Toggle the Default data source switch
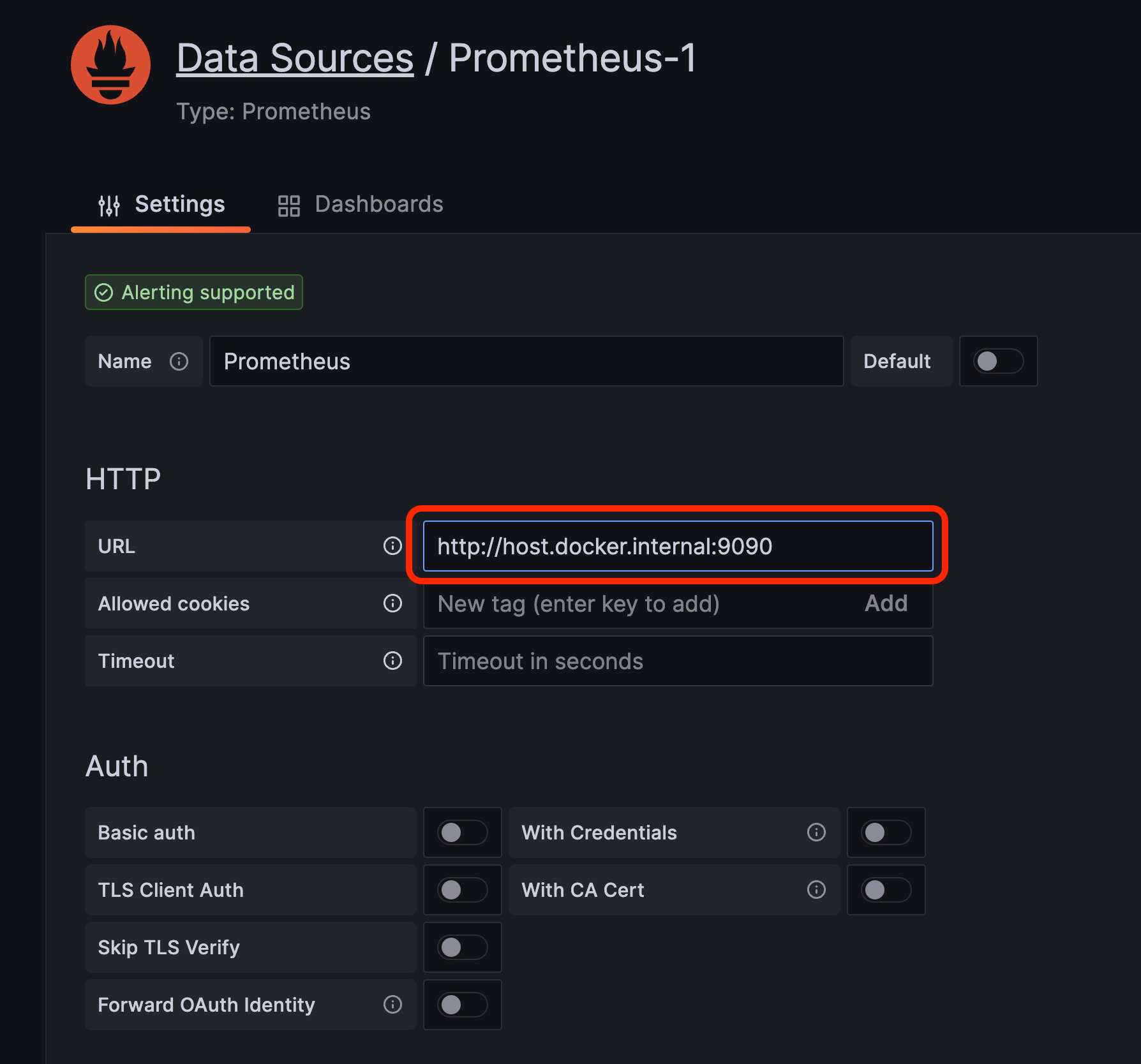The image size is (1141, 1064). pos(998,362)
